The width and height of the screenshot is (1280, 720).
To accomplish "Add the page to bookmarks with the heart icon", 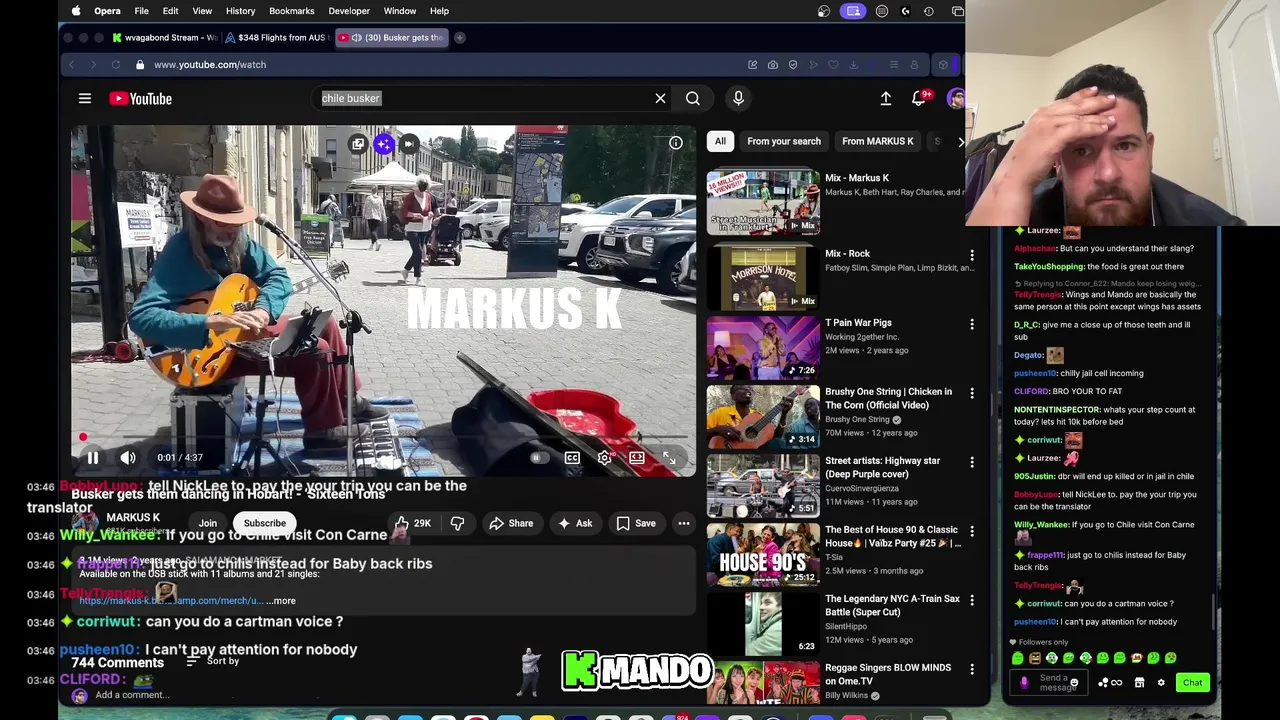I will coord(833,65).
